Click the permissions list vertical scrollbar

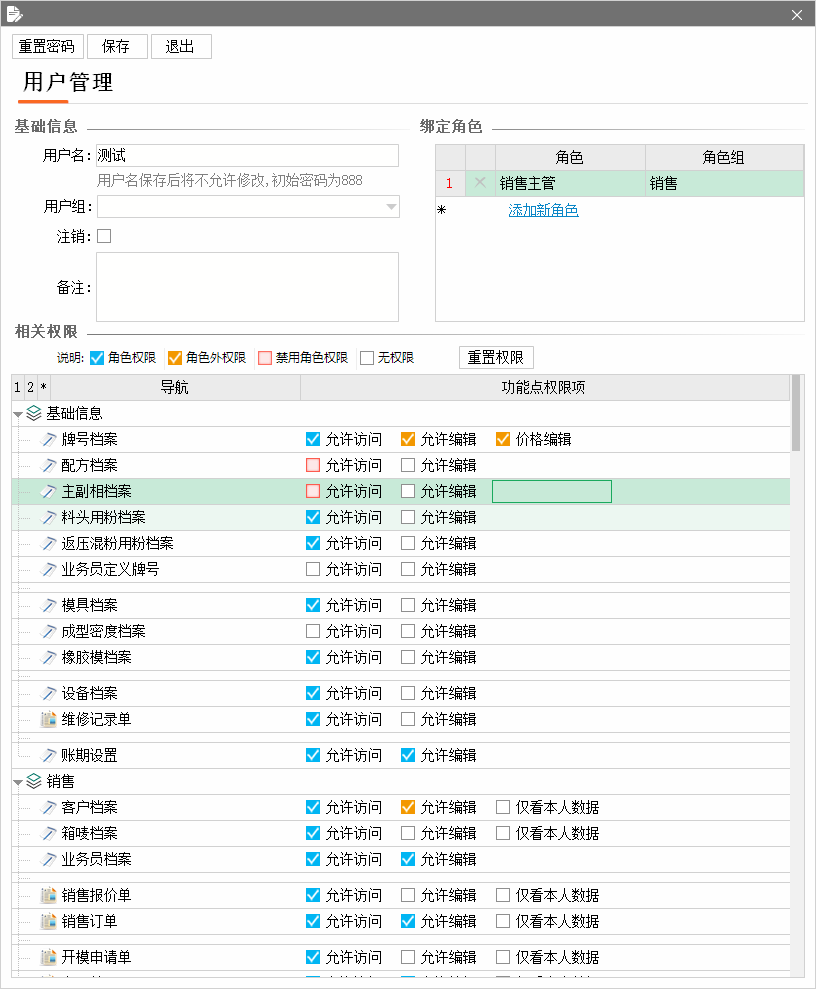click(796, 675)
